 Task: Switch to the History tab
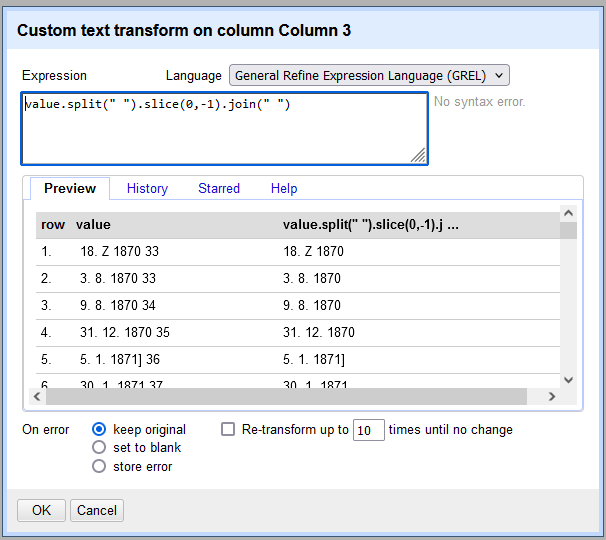pos(147,188)
